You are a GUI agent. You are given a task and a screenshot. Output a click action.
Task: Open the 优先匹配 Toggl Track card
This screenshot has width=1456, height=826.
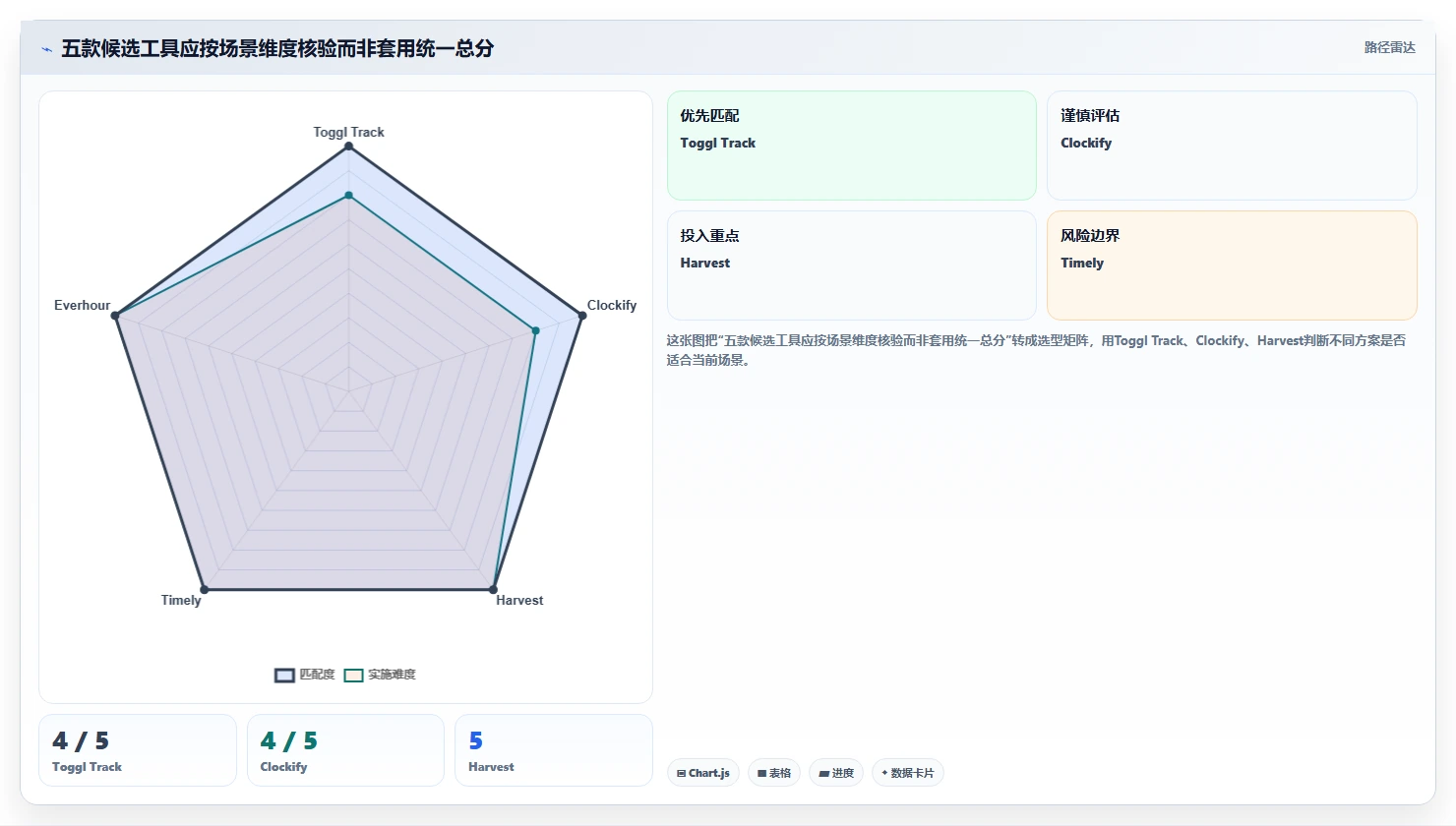(x=852, y=146)
